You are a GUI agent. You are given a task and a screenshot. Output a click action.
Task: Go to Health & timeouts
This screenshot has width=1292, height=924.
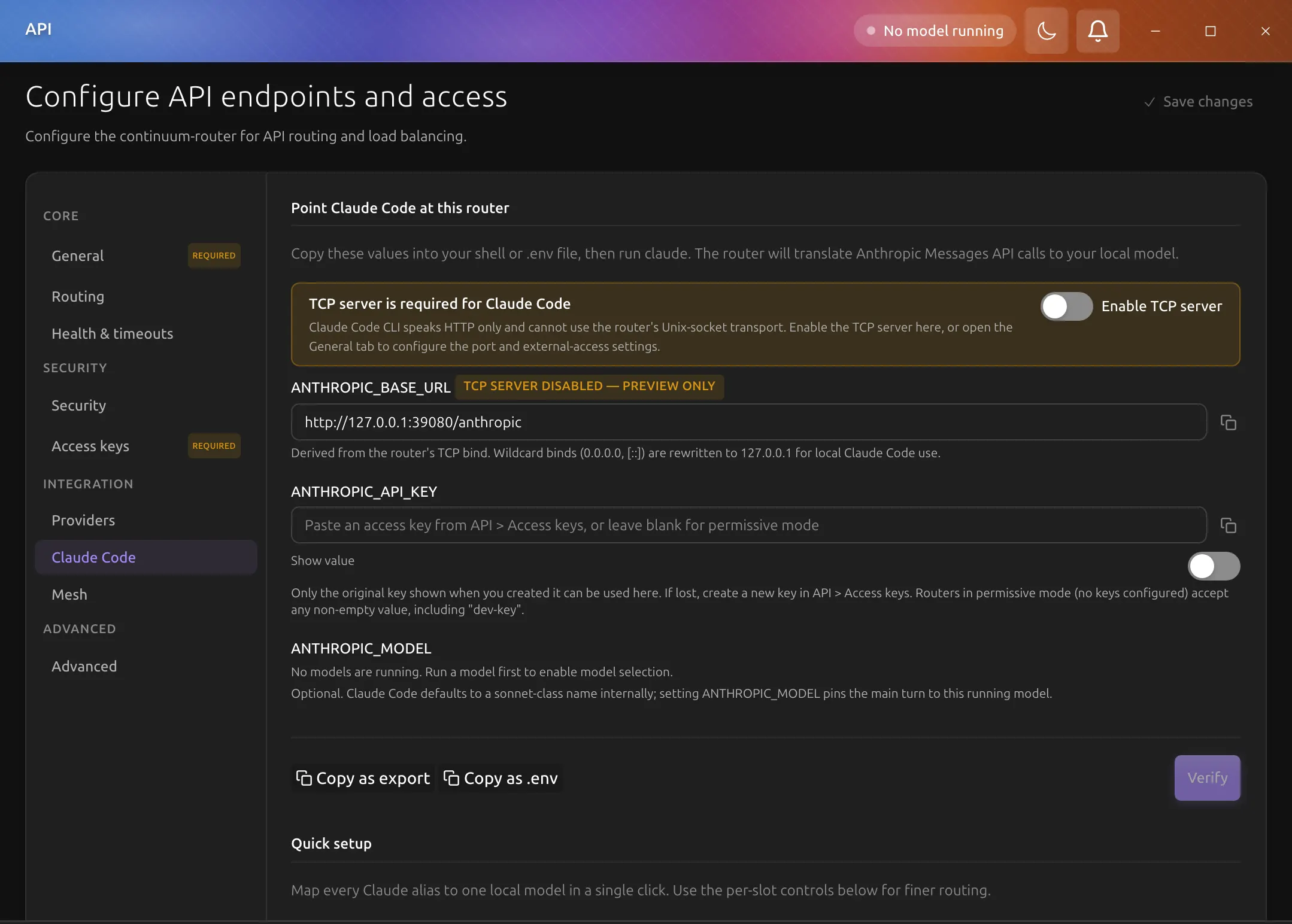click(x=146, y=334)
